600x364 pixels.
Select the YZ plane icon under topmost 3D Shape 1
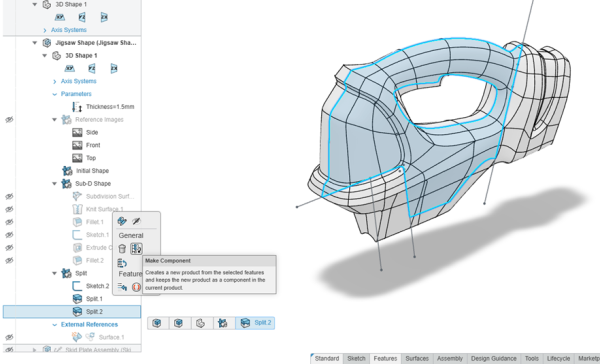[82, 17]
